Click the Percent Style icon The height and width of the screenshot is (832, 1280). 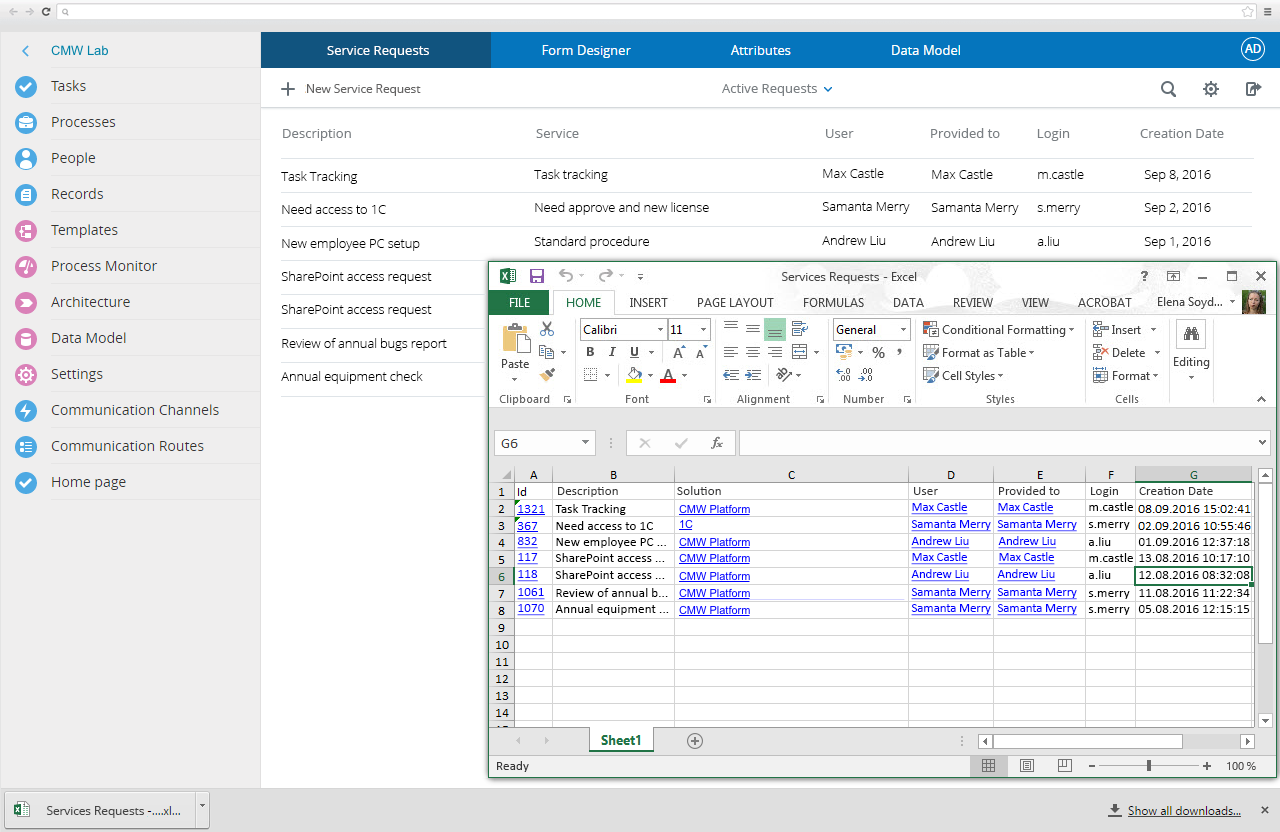tap(878, 352)
